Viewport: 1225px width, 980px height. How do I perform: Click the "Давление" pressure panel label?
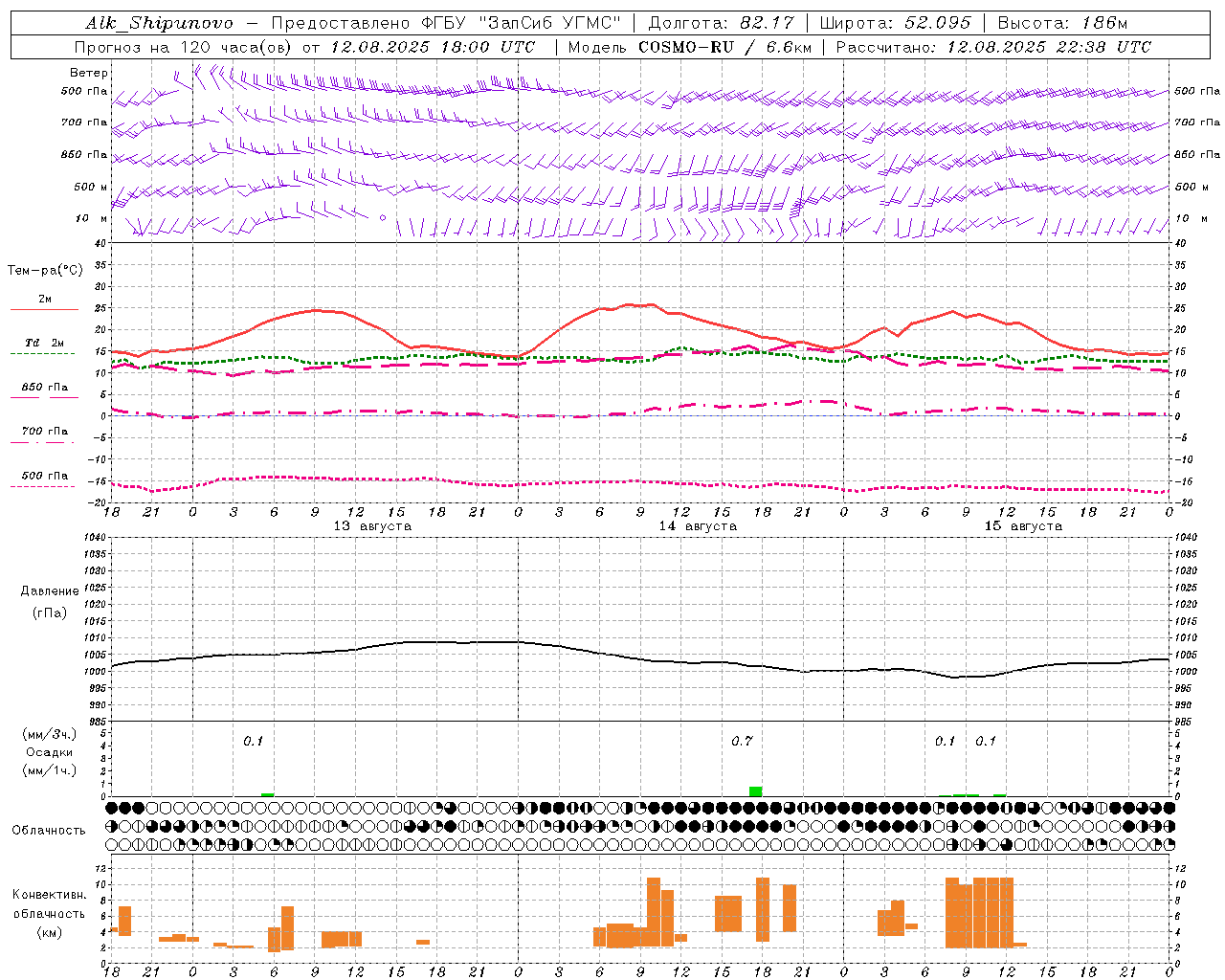(50, 591)
